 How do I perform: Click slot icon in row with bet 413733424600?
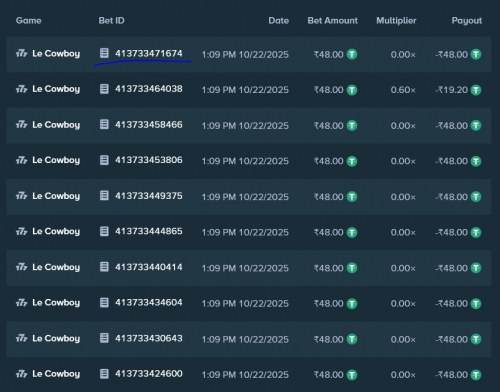point(22,374)
